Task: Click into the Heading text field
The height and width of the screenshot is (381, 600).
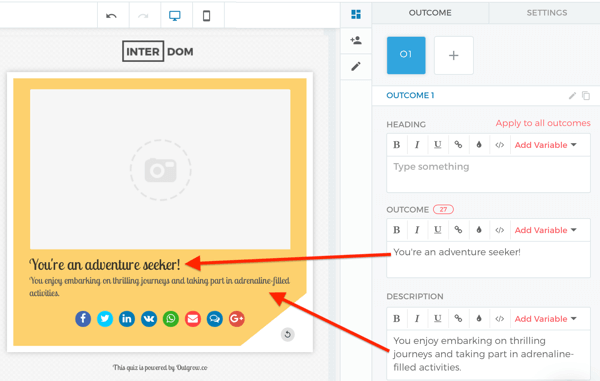Action: (488, 174)
